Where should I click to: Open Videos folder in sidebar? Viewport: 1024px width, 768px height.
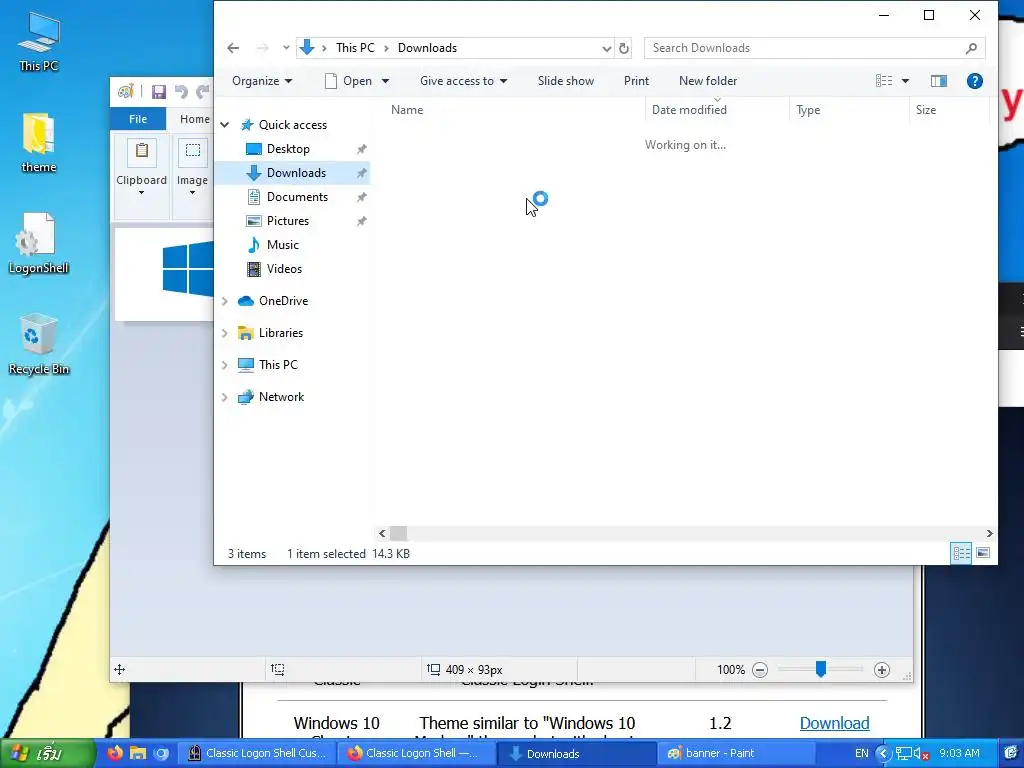click(284, 269)
